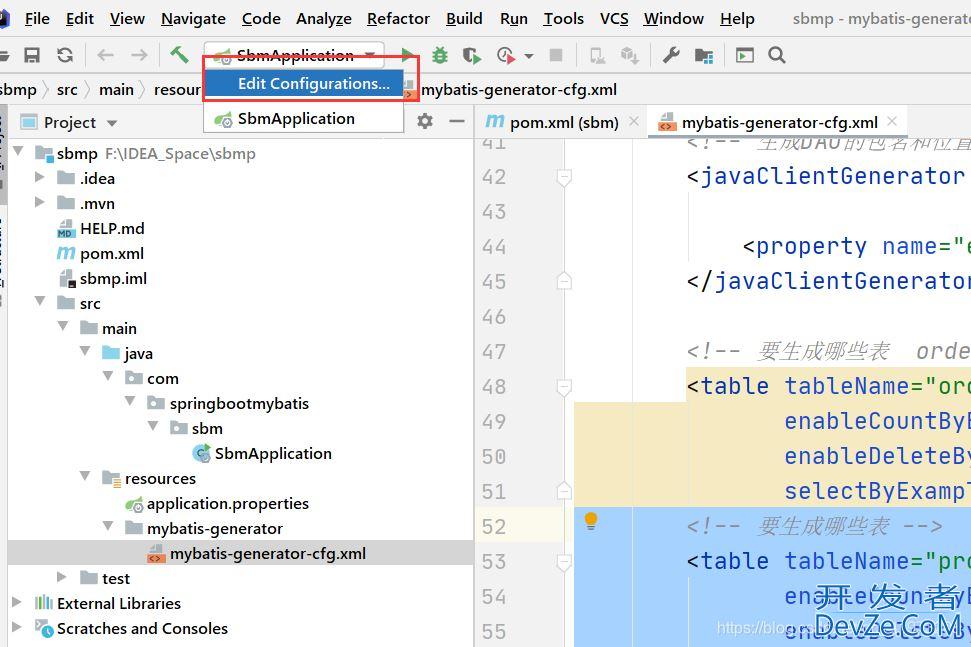Open Settings with the wrench icon
Screen dimensions: 971x647
(671, 55)
